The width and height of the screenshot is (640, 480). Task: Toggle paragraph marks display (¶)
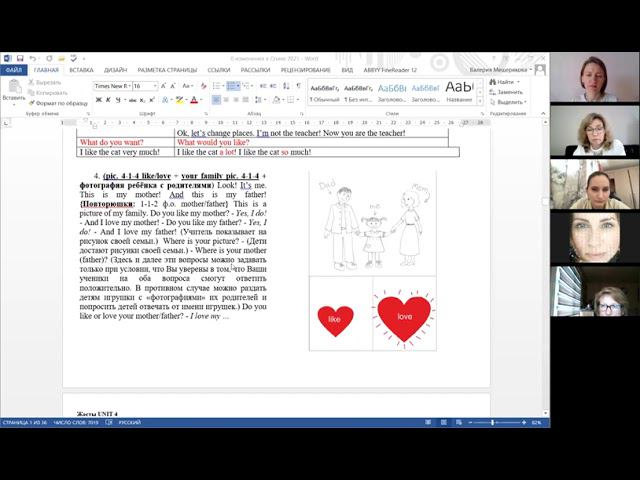[x=299, y=86]
